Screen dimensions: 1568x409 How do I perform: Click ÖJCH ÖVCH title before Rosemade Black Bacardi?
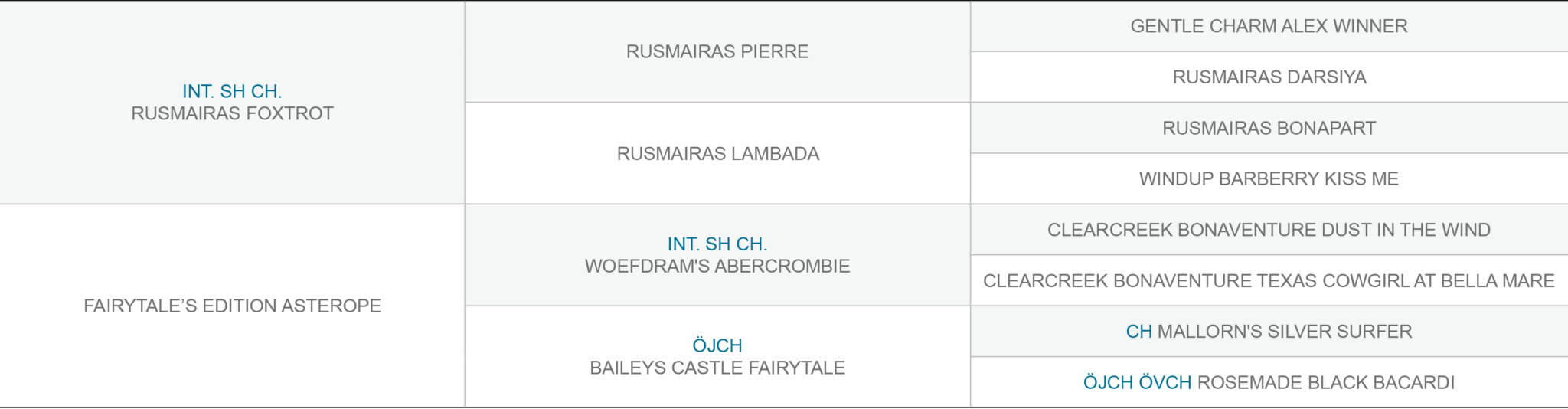coord(1137,382)
